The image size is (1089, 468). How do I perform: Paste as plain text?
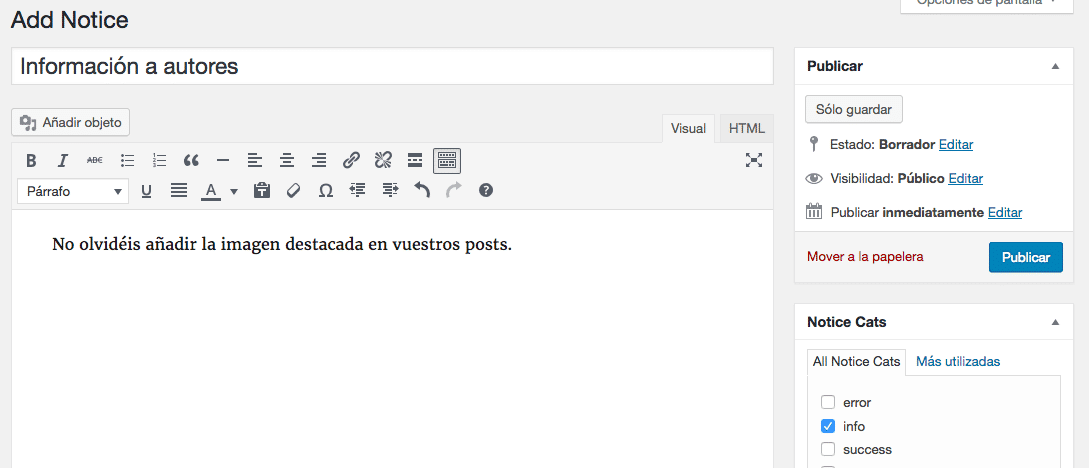(262, 190)
